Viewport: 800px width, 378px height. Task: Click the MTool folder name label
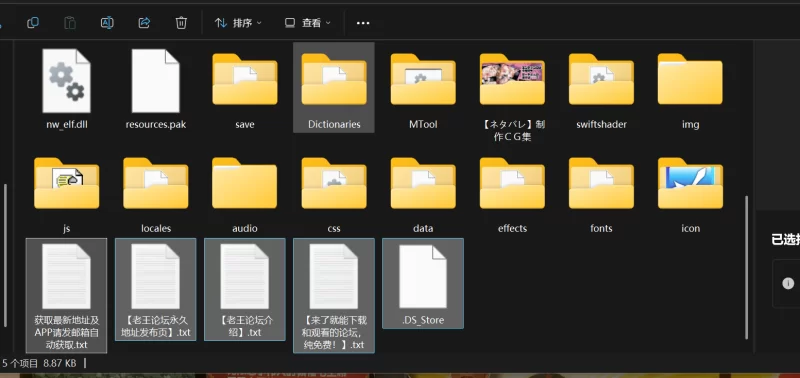(x=423, y=124)
